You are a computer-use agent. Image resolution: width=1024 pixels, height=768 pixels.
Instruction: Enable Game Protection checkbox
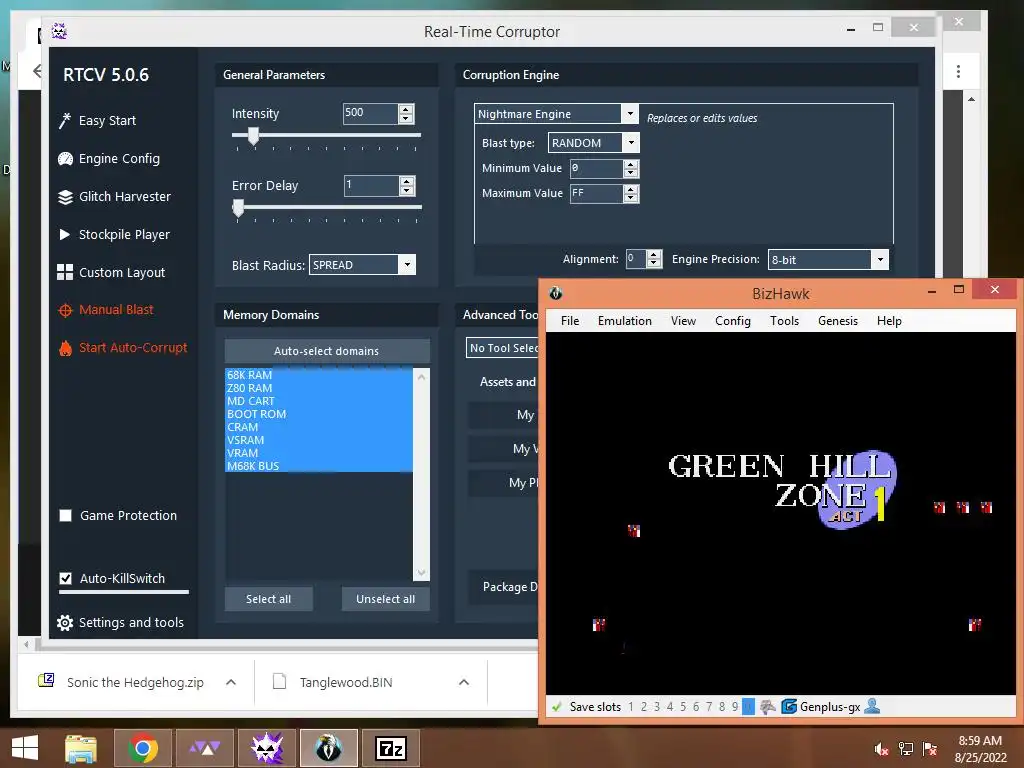(65, 516)
